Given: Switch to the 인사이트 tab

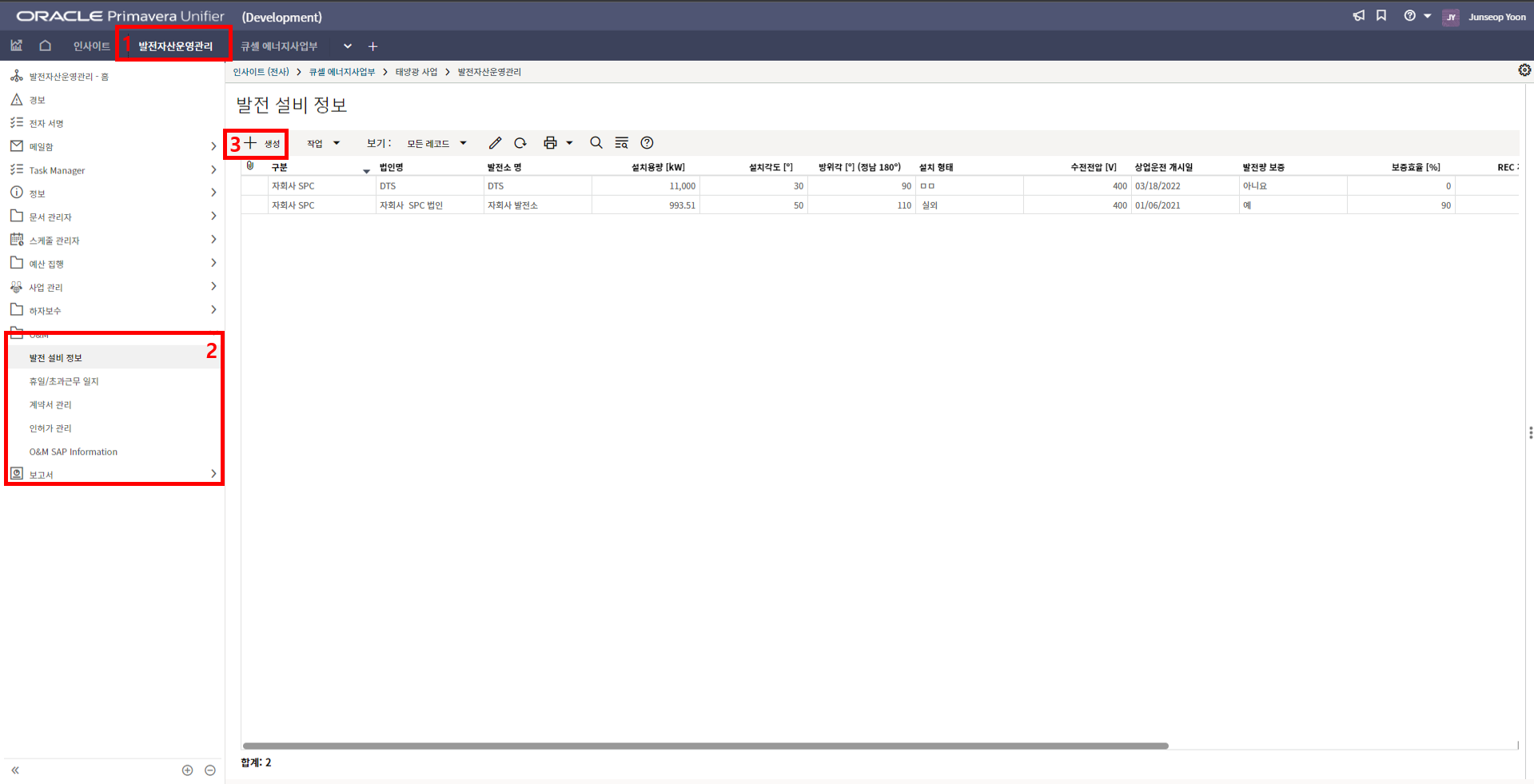Looking at the screenshot, I should [91, 46].
